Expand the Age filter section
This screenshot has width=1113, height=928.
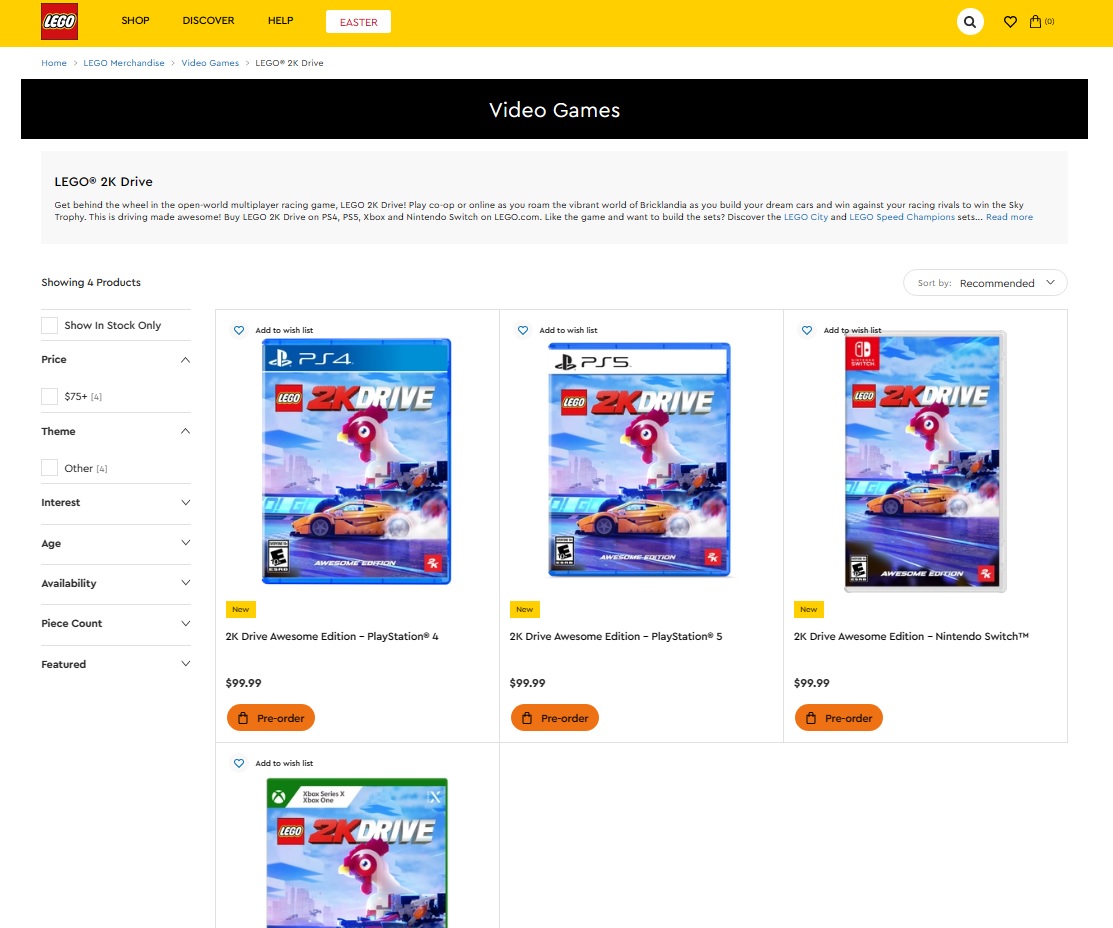pyautogui.click(x=116, y=543)
